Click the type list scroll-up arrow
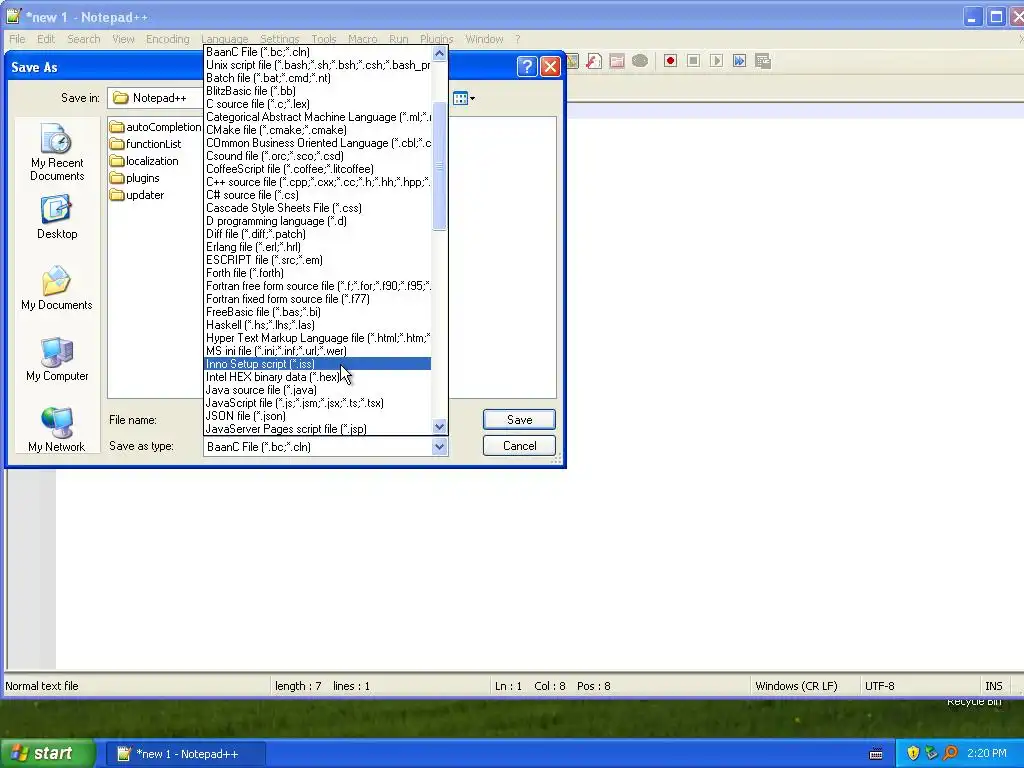1024x768 pixels. [x=440, y=54]
